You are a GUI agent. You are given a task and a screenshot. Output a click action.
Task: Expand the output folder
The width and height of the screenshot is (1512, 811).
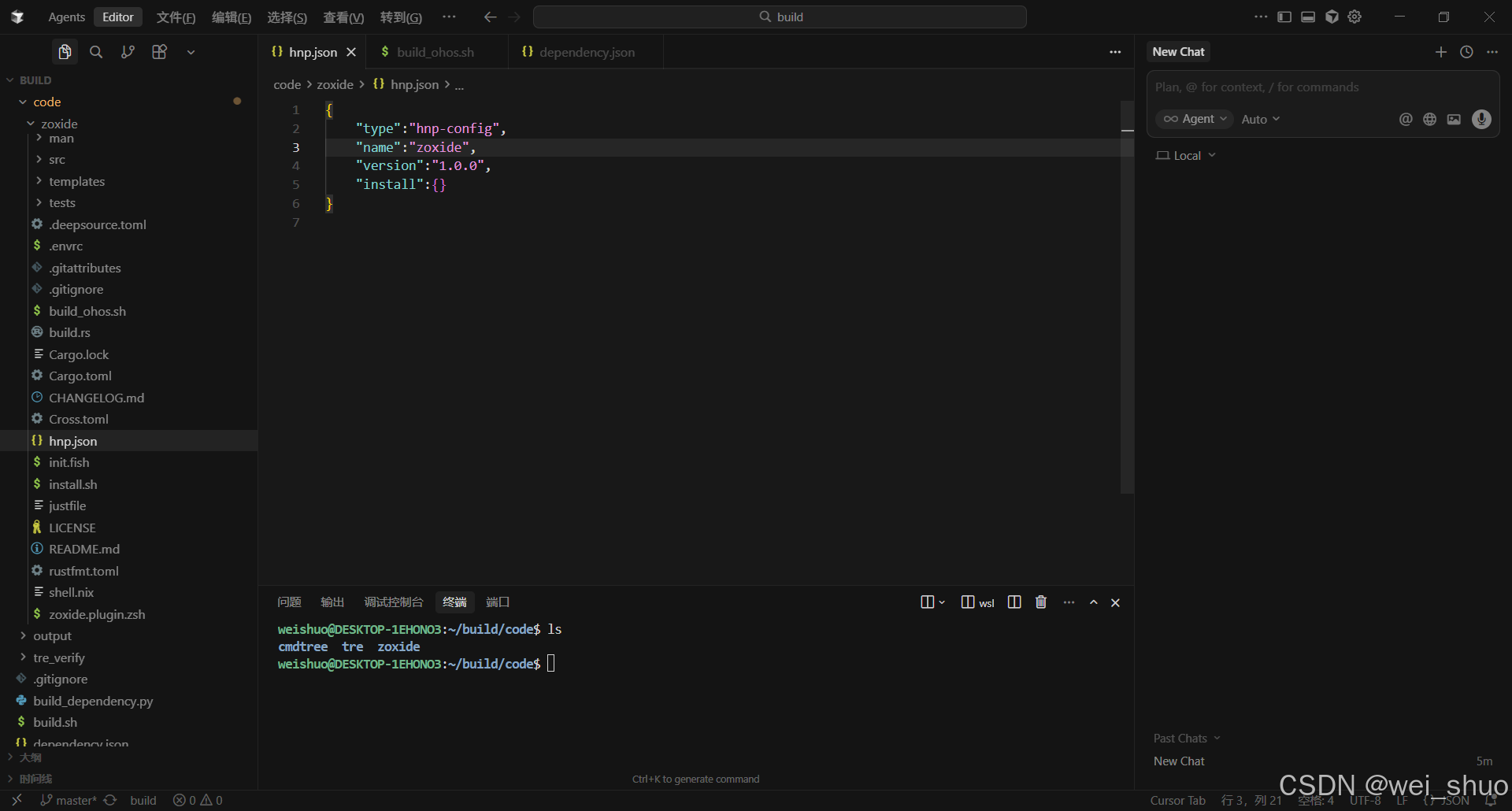tap(23, 635)
